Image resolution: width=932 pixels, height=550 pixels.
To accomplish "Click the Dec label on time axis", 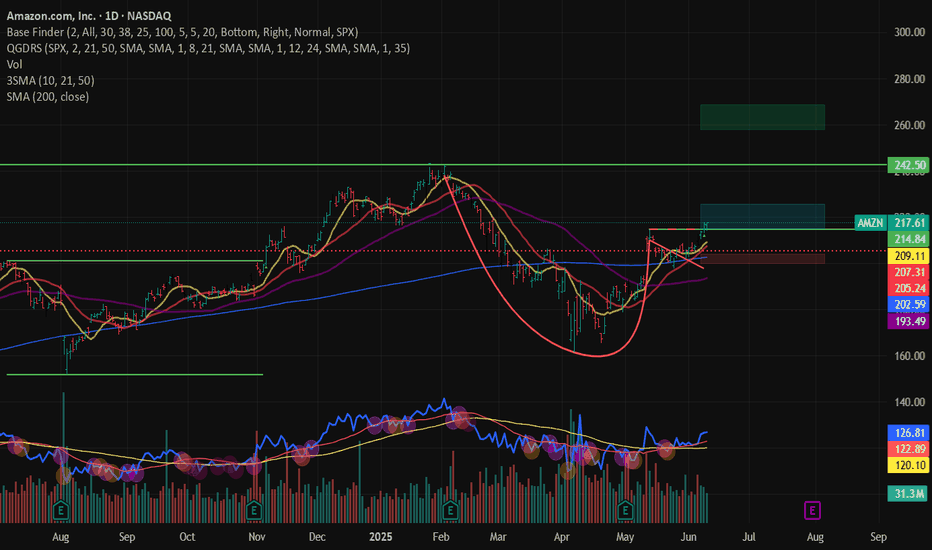I will coord(317,537).
